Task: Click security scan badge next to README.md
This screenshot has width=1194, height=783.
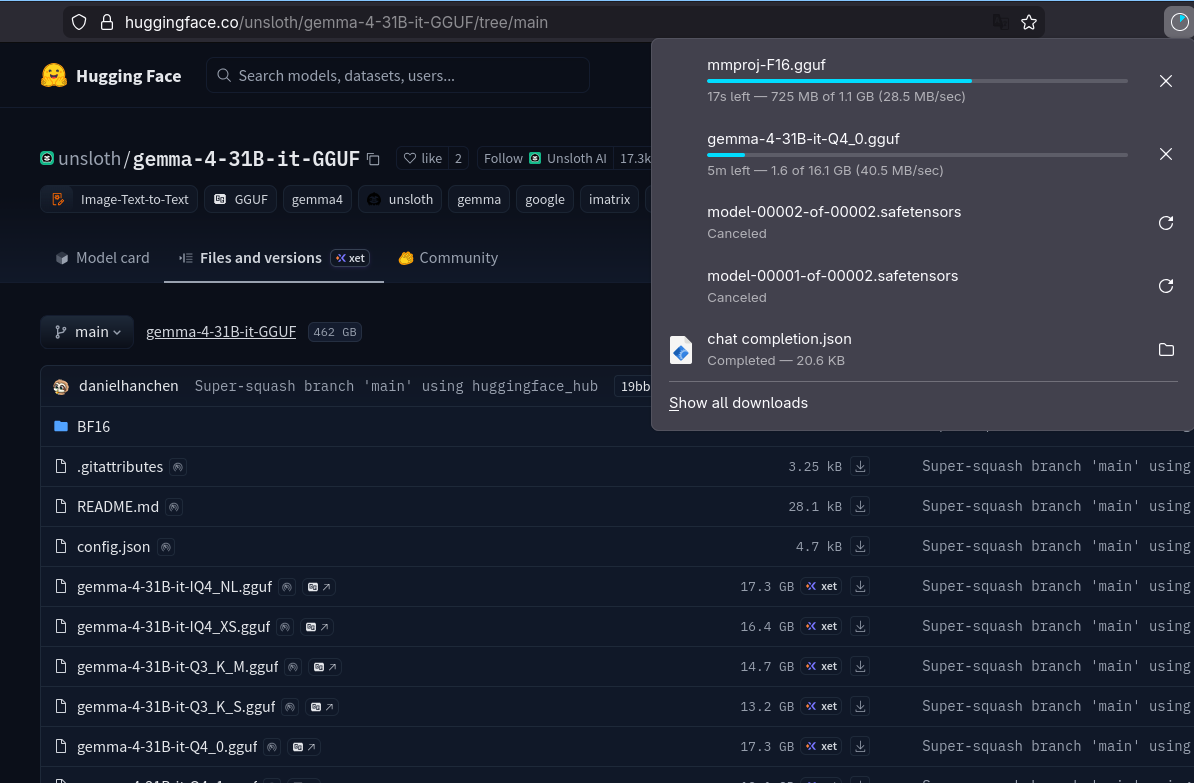Action: (x=174, y=507)
